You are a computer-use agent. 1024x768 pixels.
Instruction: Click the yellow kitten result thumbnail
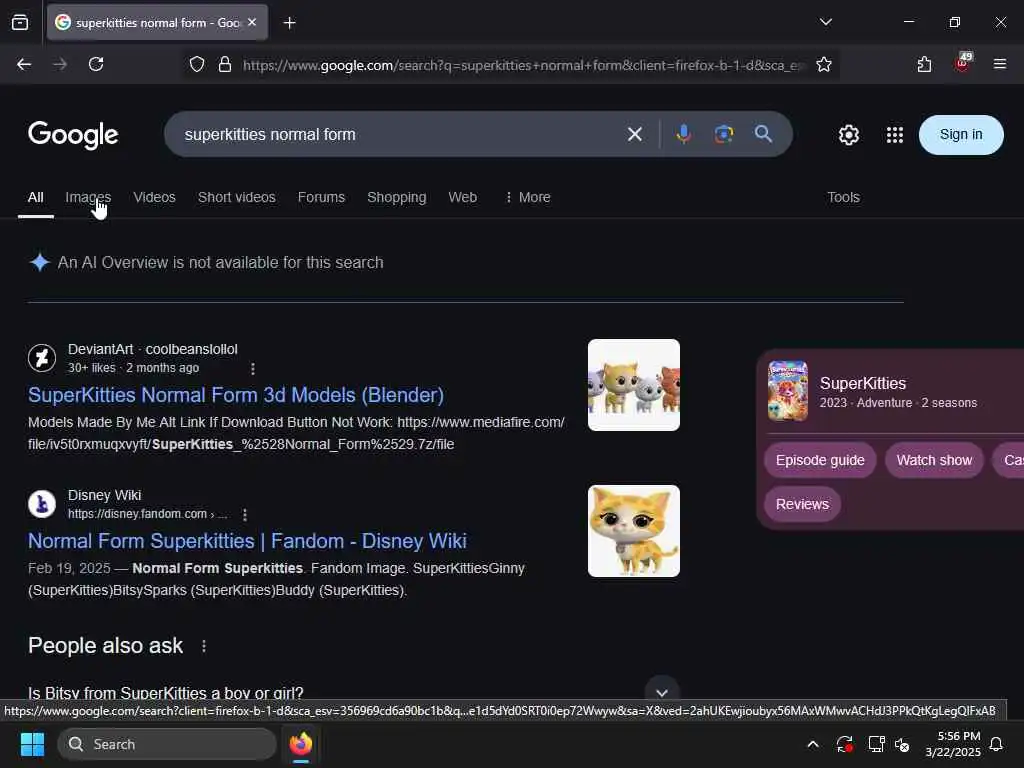(633, 531)
